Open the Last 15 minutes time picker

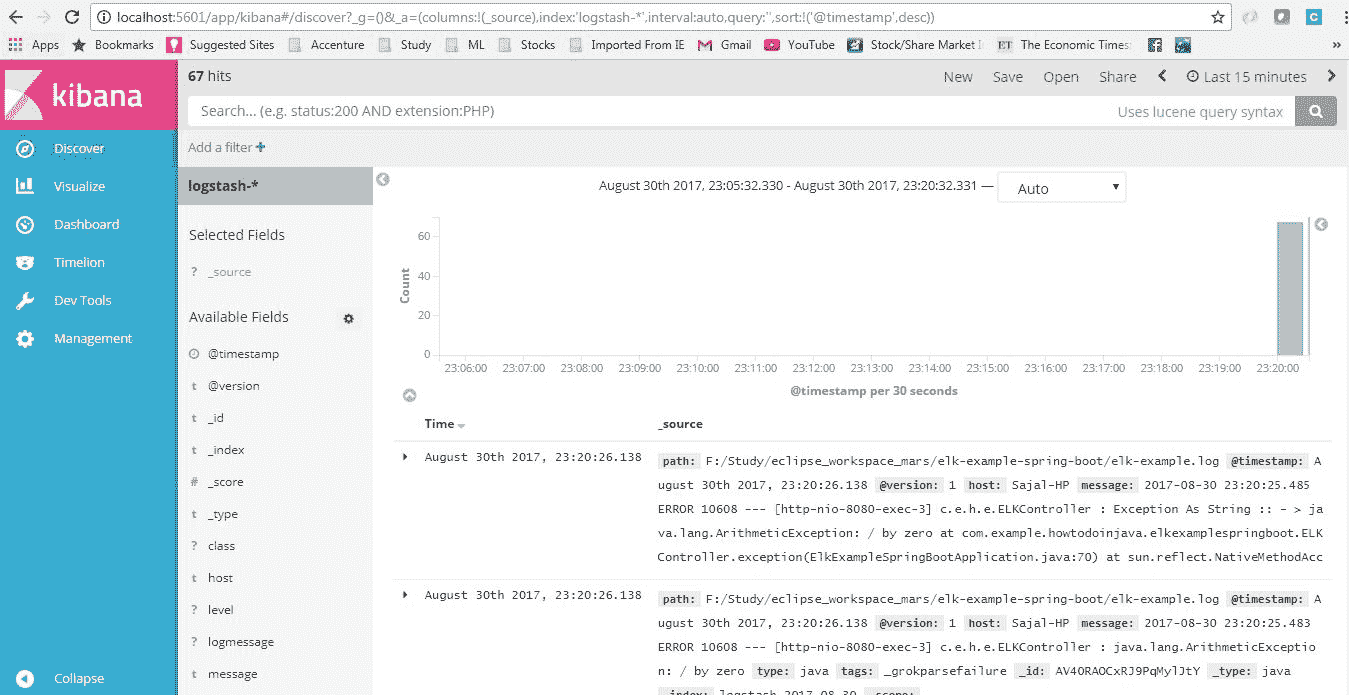click(1247, 77)
